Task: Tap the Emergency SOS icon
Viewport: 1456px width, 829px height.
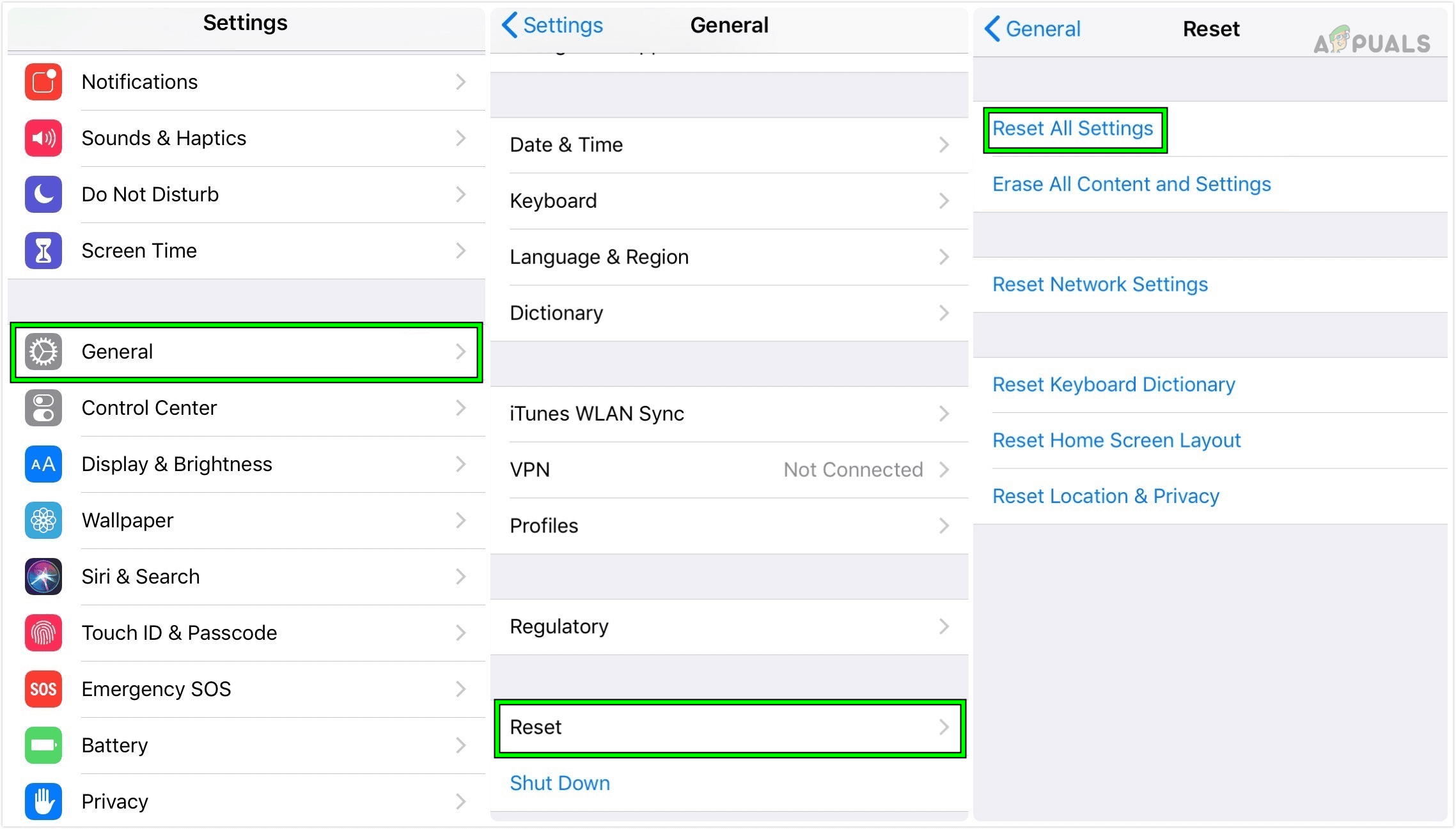Action: coord(42,689)
